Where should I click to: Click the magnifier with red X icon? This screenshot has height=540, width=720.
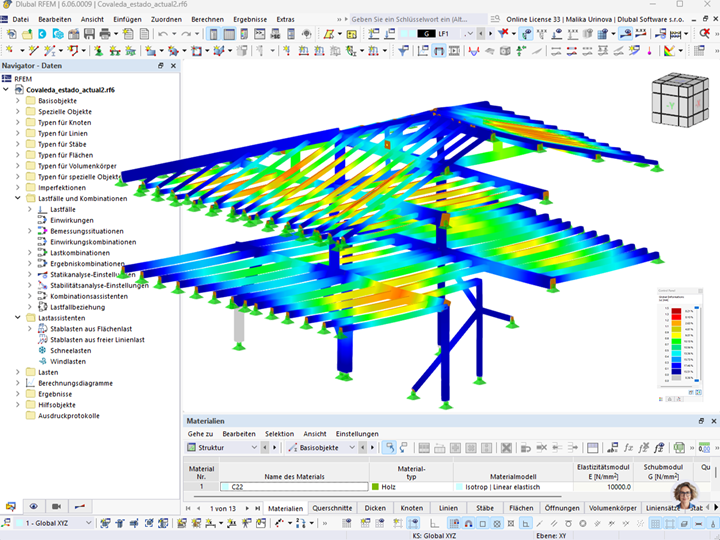(x=704, y=34)
